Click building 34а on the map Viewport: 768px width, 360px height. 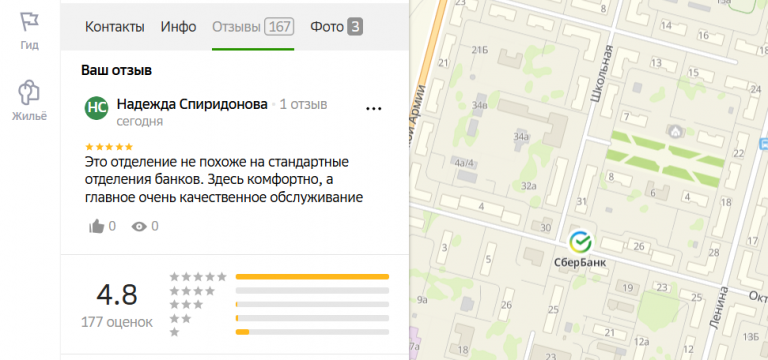(x=521, y=136)
